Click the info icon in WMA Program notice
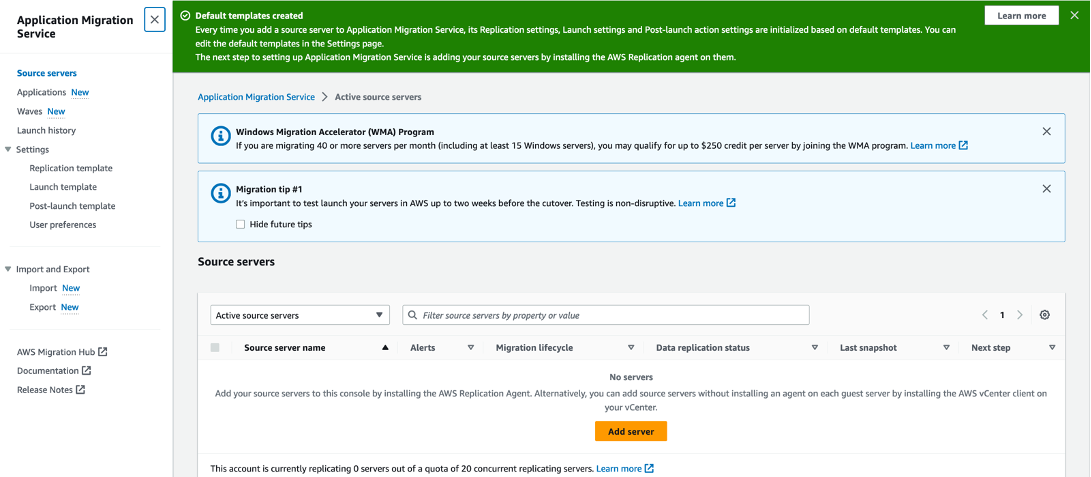 (220, 136)
